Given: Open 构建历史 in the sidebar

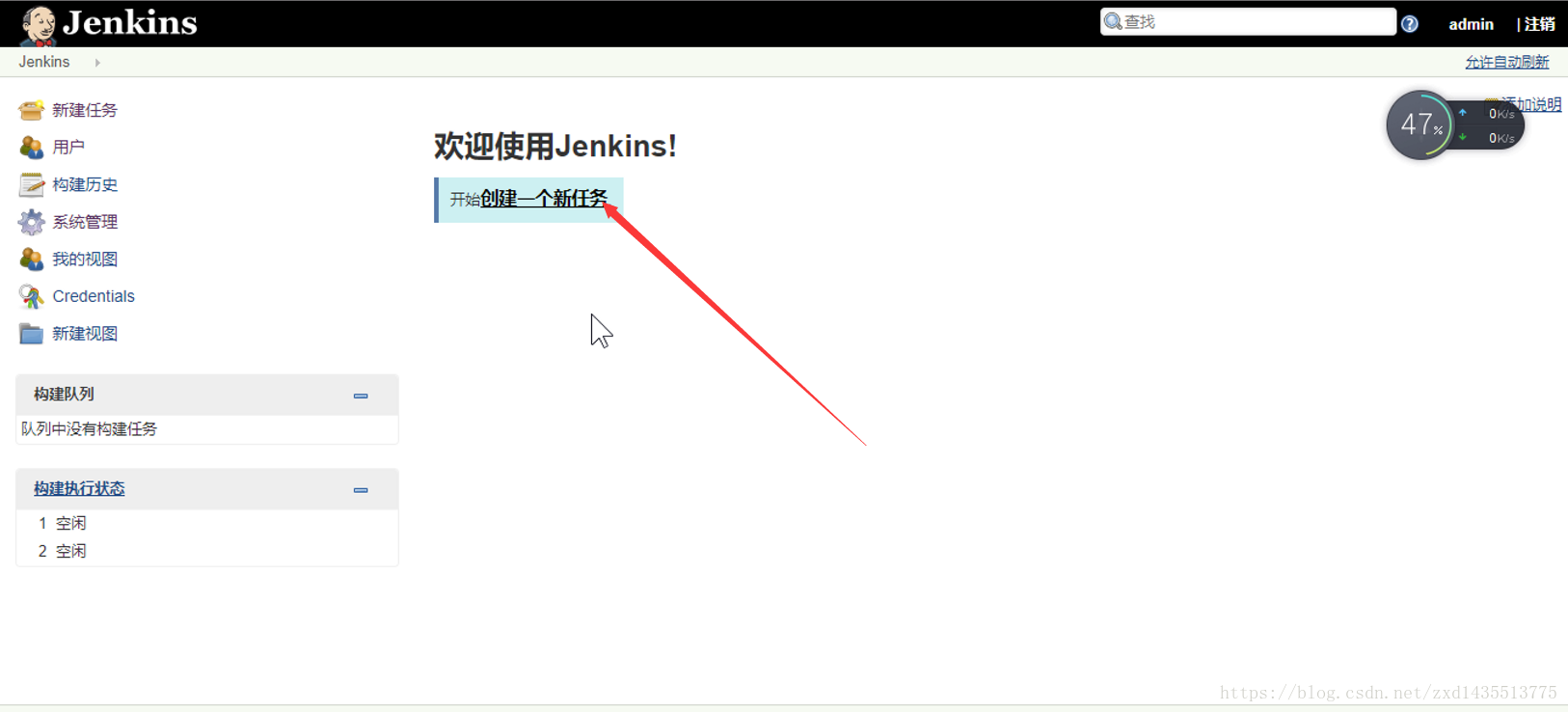Looking at the screenshot, I should [85, 184].
